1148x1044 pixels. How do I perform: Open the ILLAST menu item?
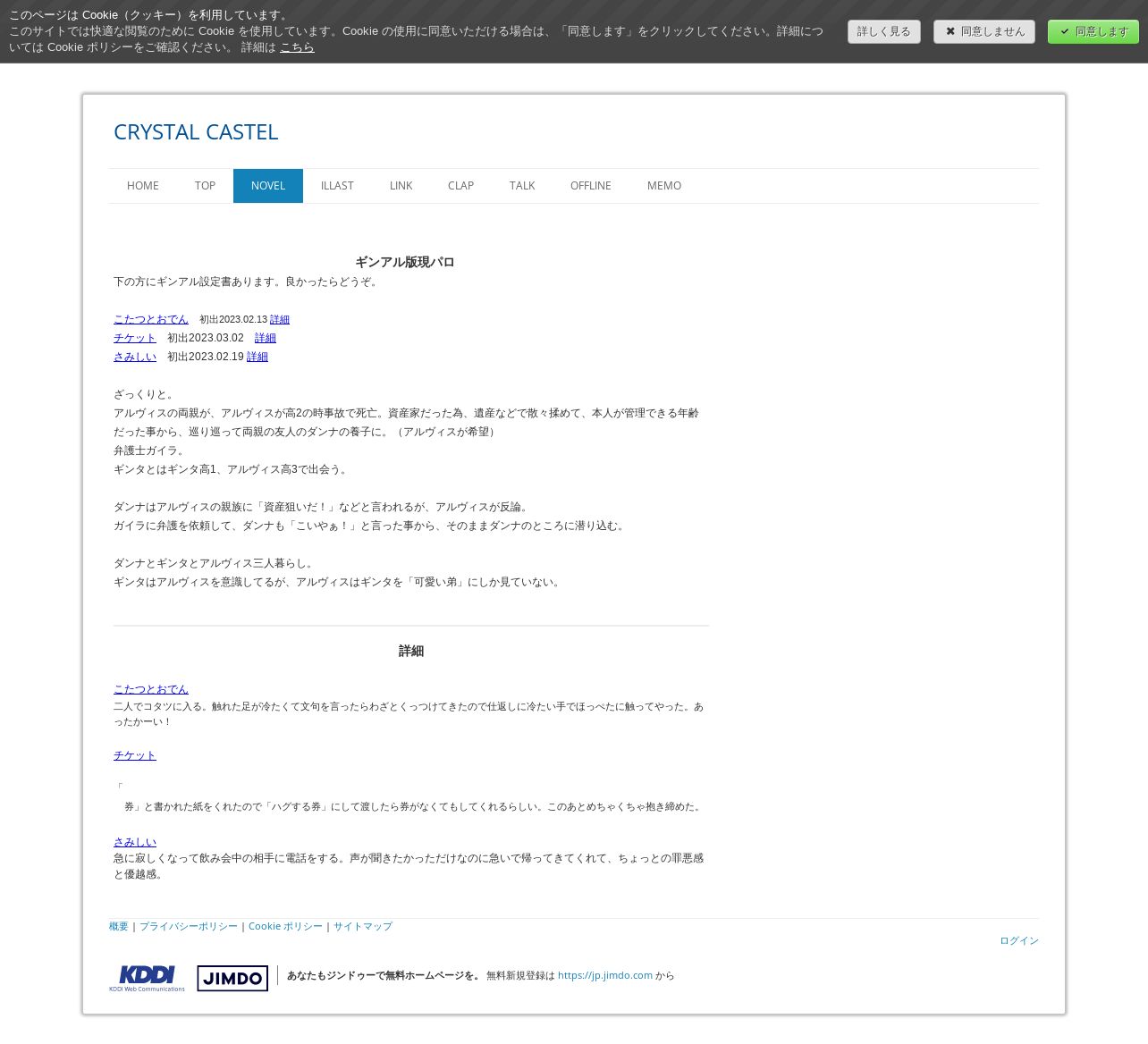337,186
